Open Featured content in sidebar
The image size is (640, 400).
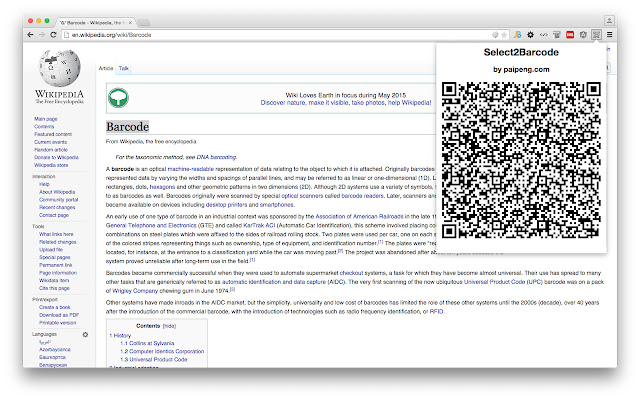[x=53, y=134]
